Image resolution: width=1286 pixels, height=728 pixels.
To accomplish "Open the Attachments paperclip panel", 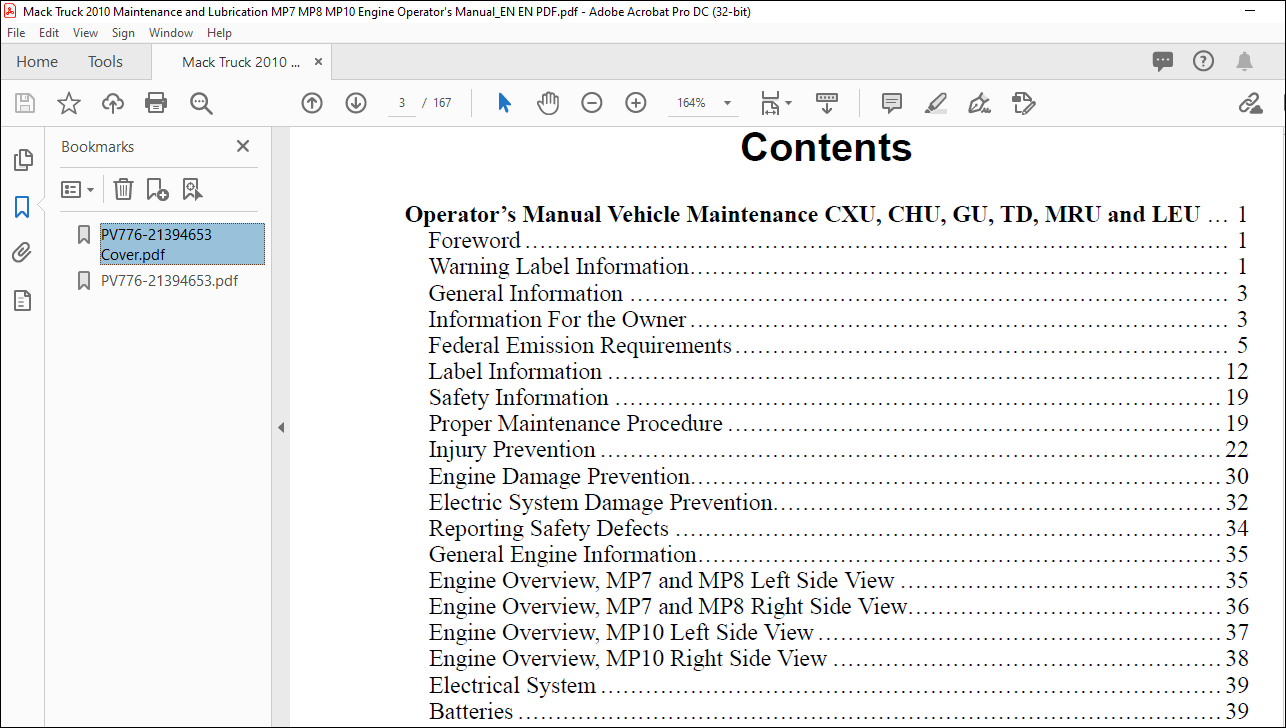I will tap(22, 253).
